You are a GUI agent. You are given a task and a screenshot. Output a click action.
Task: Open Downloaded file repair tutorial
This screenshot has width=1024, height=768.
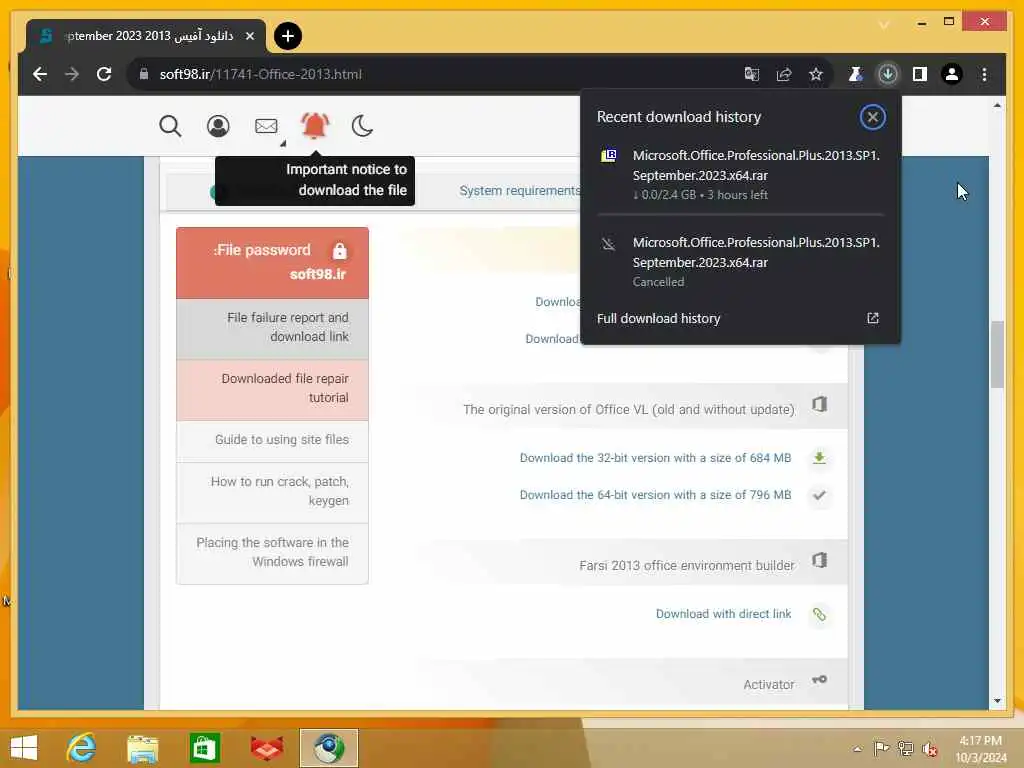tap(272, 389)
